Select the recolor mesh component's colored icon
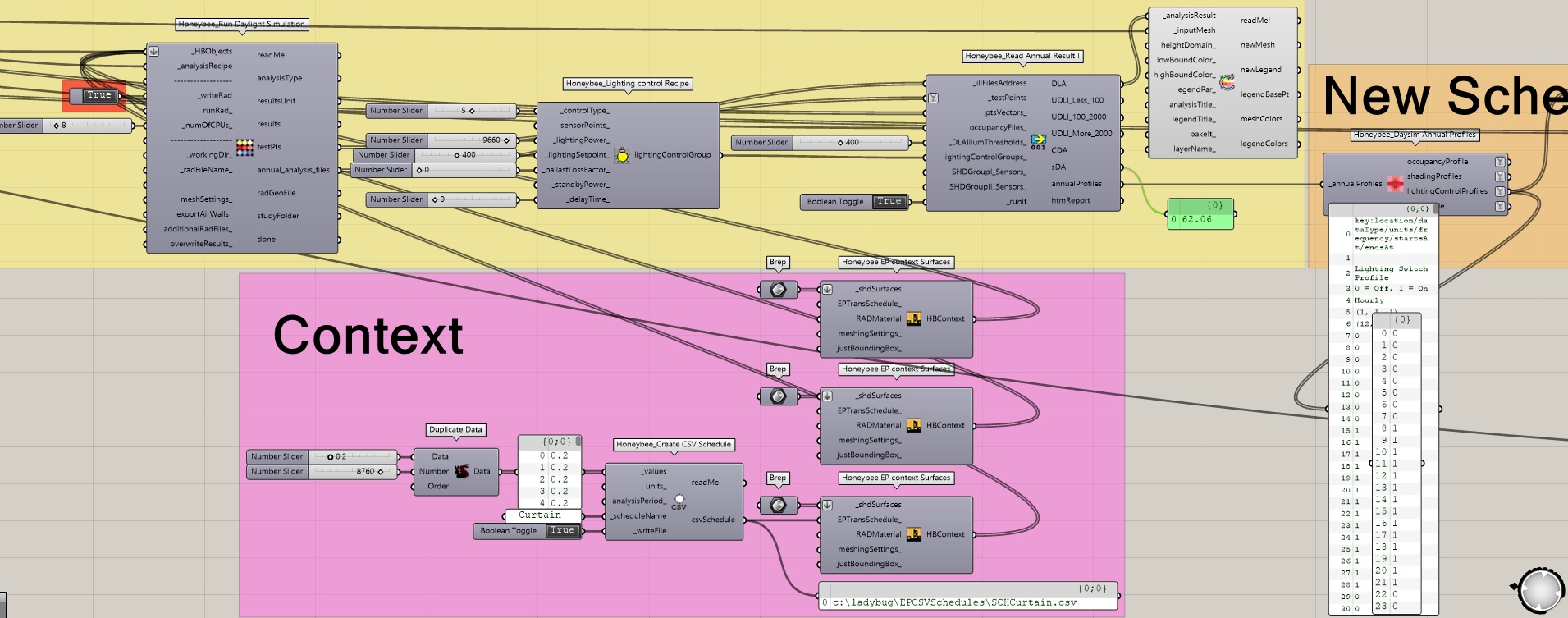The height and width of the screenshot is (618, 1568). [x=1227, y=82]
